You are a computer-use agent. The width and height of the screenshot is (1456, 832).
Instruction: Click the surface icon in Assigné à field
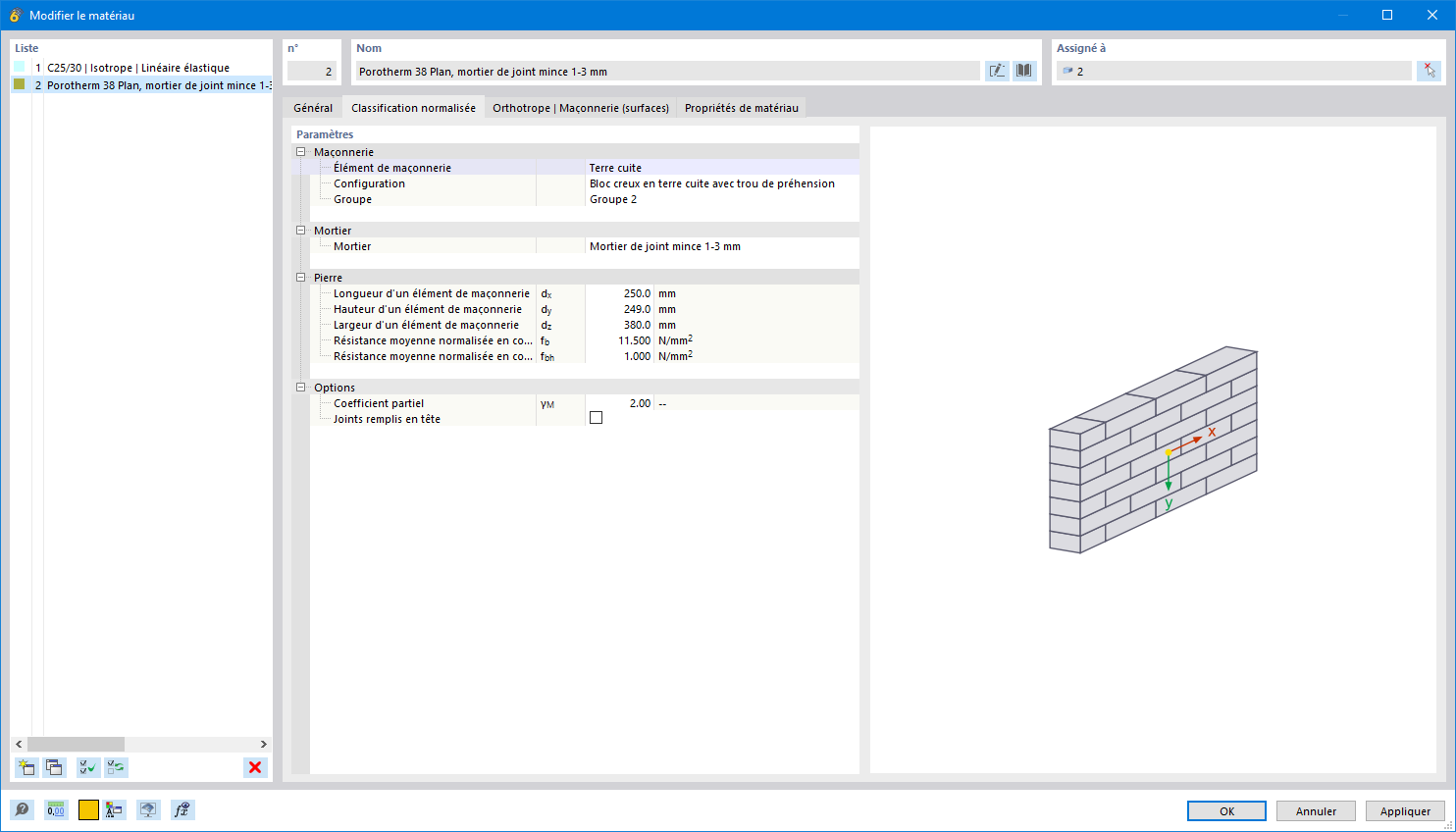pyautogui.click(x=1068, y=71)
